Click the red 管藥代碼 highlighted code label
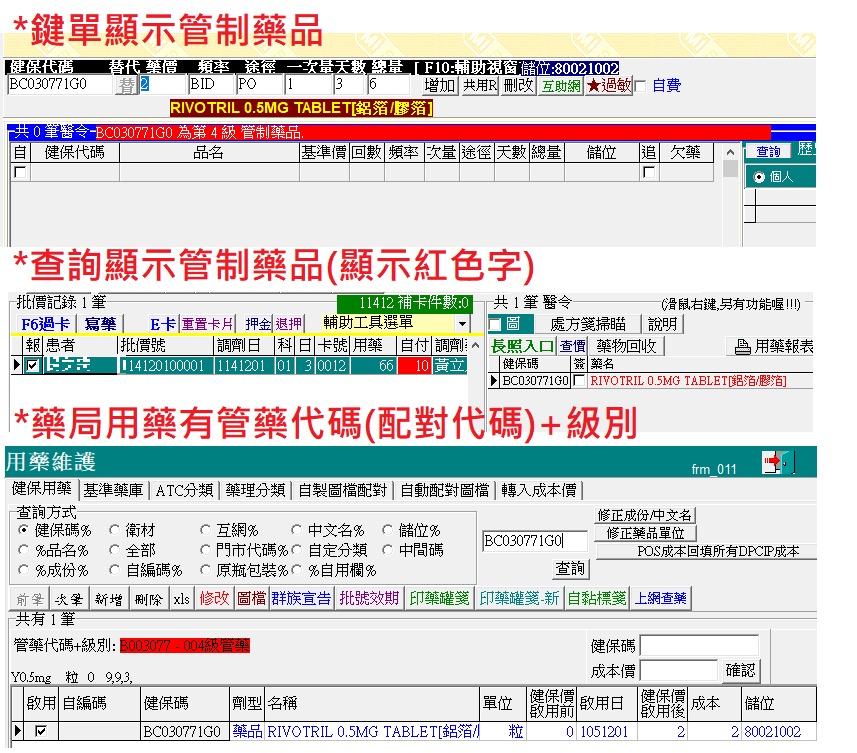This screenshot has height=753, width=857. (185, 646)
